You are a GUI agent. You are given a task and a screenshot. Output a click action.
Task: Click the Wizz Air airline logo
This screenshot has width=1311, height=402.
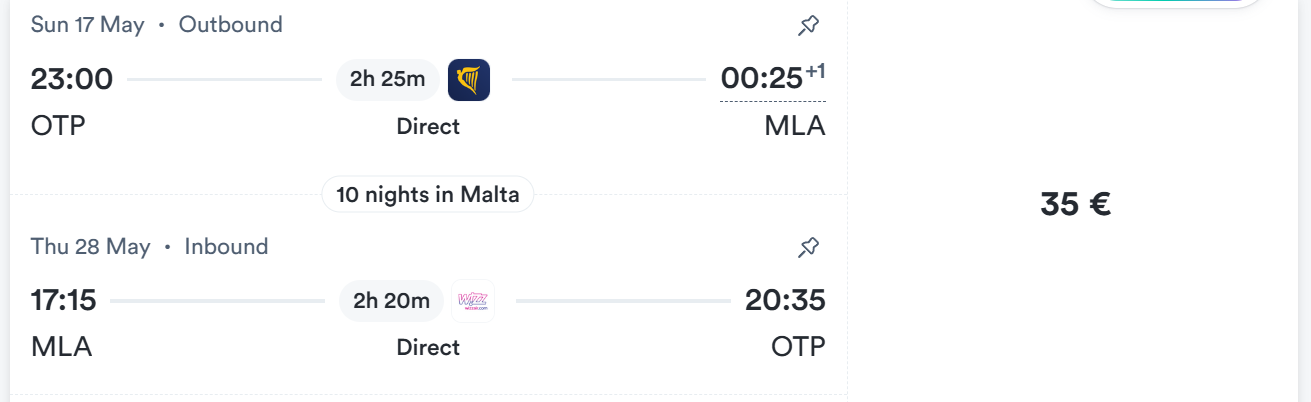[x=473, y=301]
